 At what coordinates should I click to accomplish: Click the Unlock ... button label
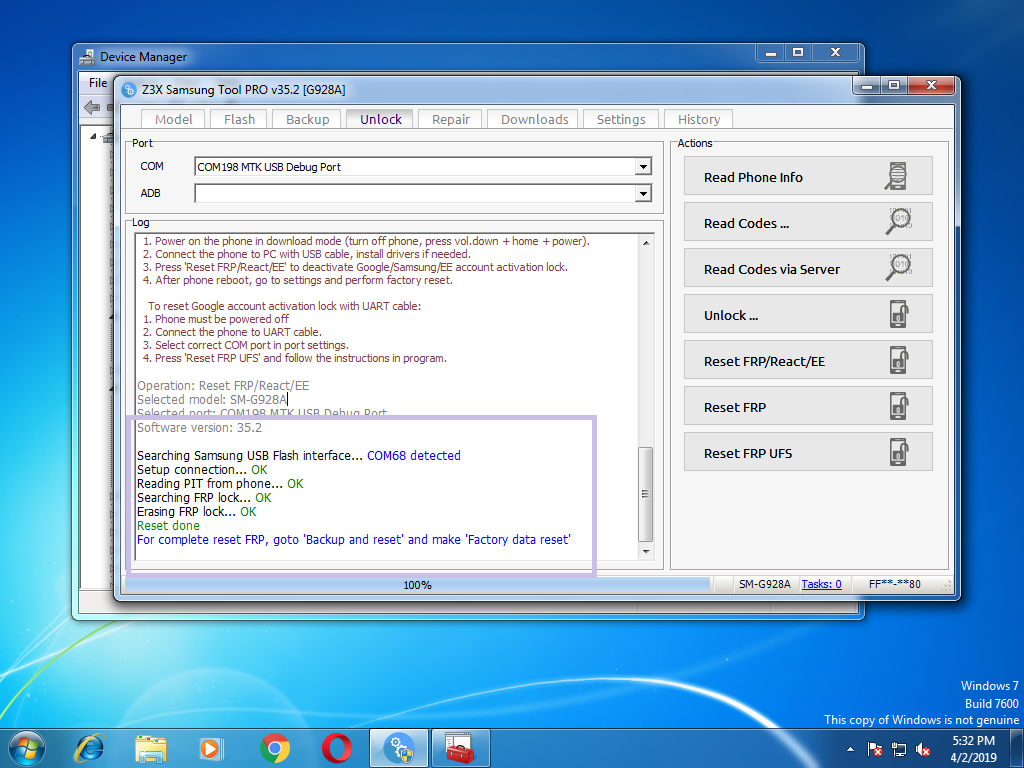coord(731,315)
